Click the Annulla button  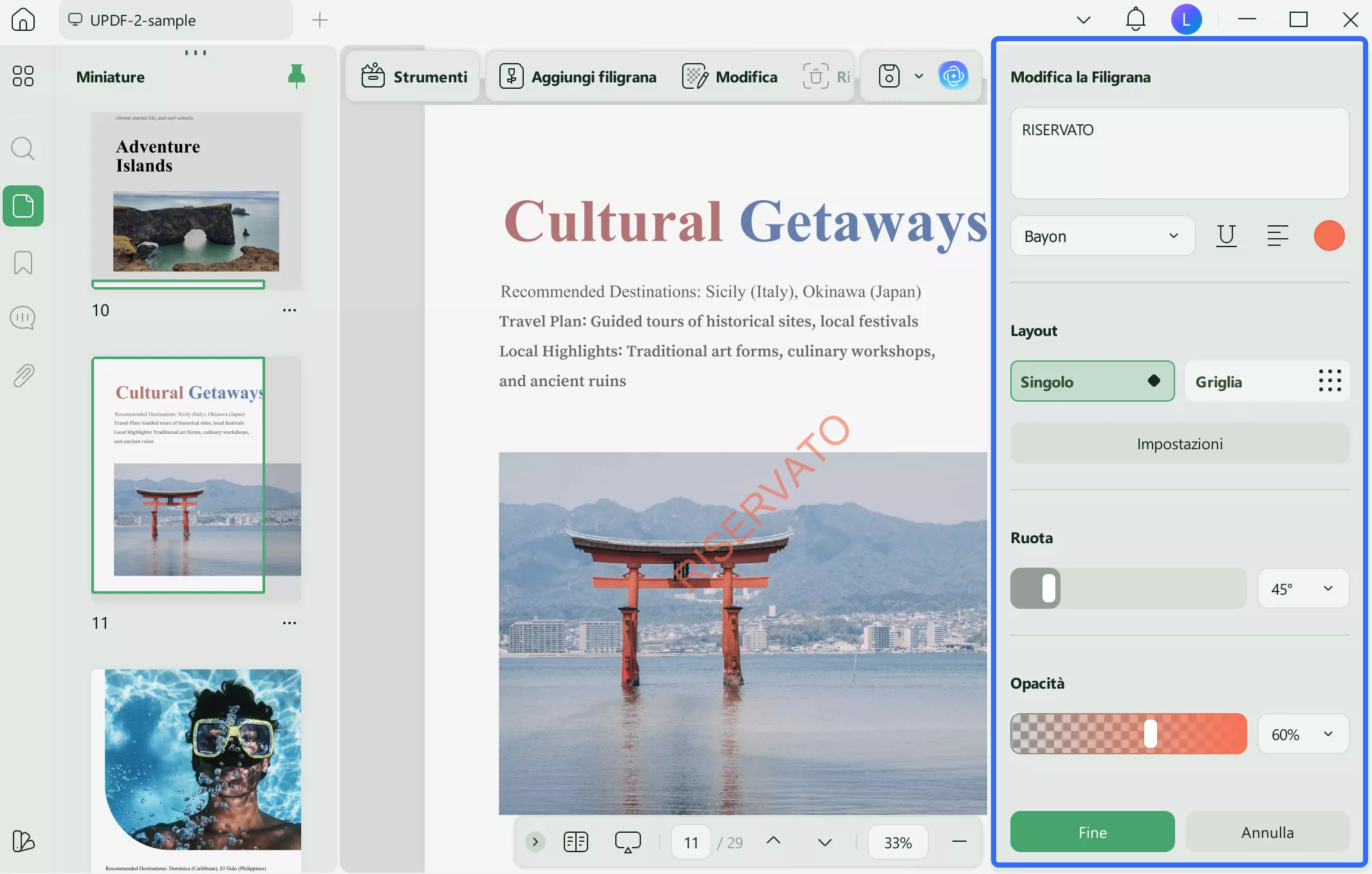(x=1267, y=832)
